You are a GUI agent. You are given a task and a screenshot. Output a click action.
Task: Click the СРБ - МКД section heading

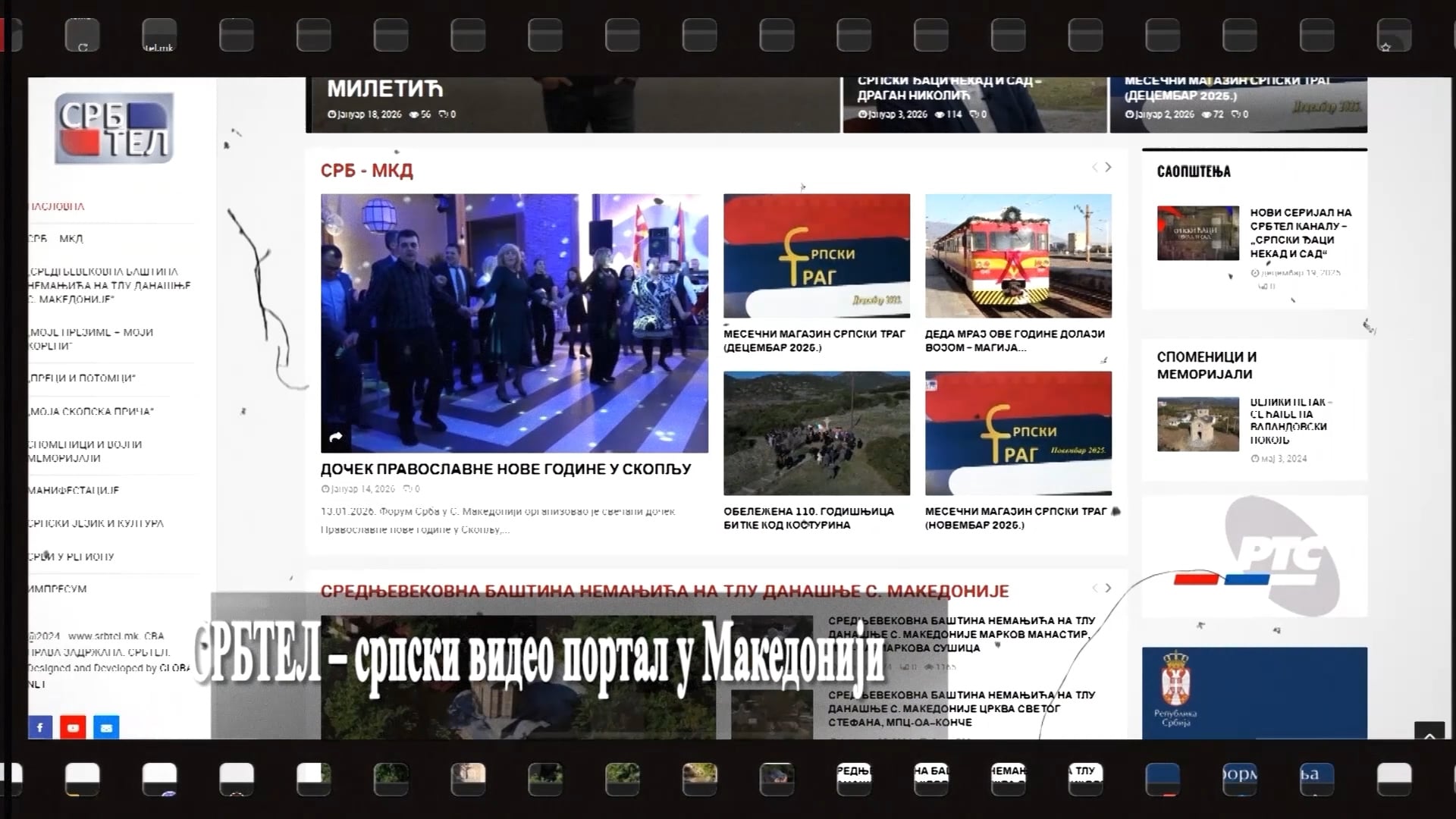(367, 171)
